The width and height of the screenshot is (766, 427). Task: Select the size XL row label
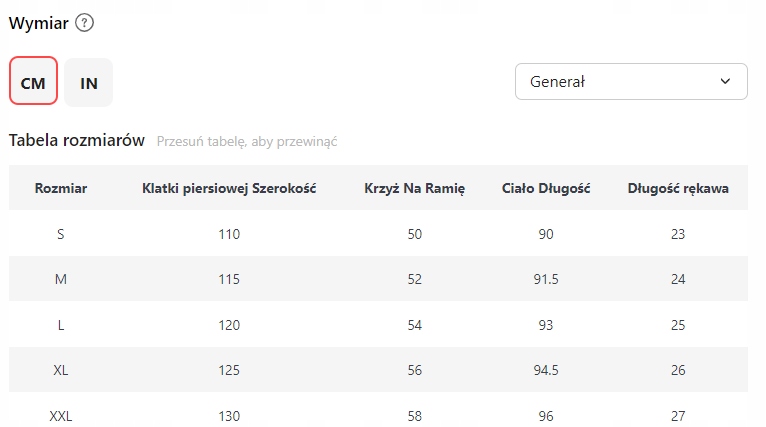60,370
